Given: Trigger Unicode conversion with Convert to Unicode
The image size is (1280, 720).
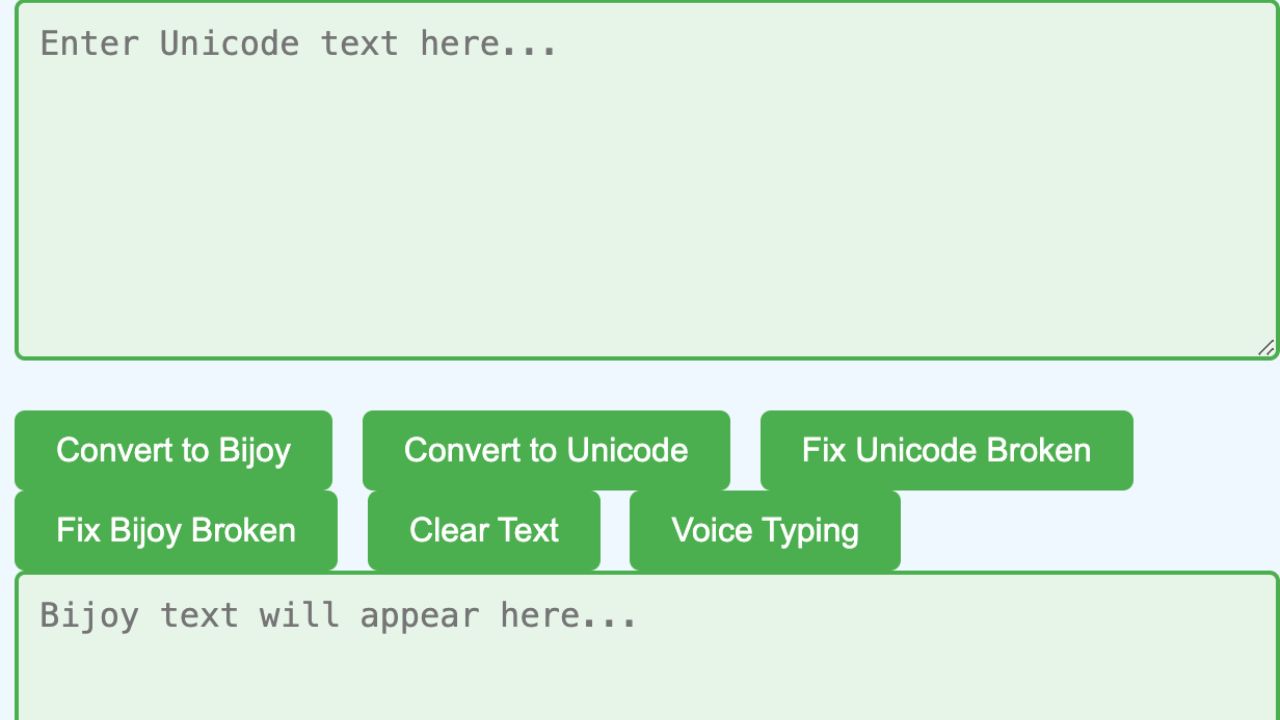Looking at the screenshot, I should point(546,450).
